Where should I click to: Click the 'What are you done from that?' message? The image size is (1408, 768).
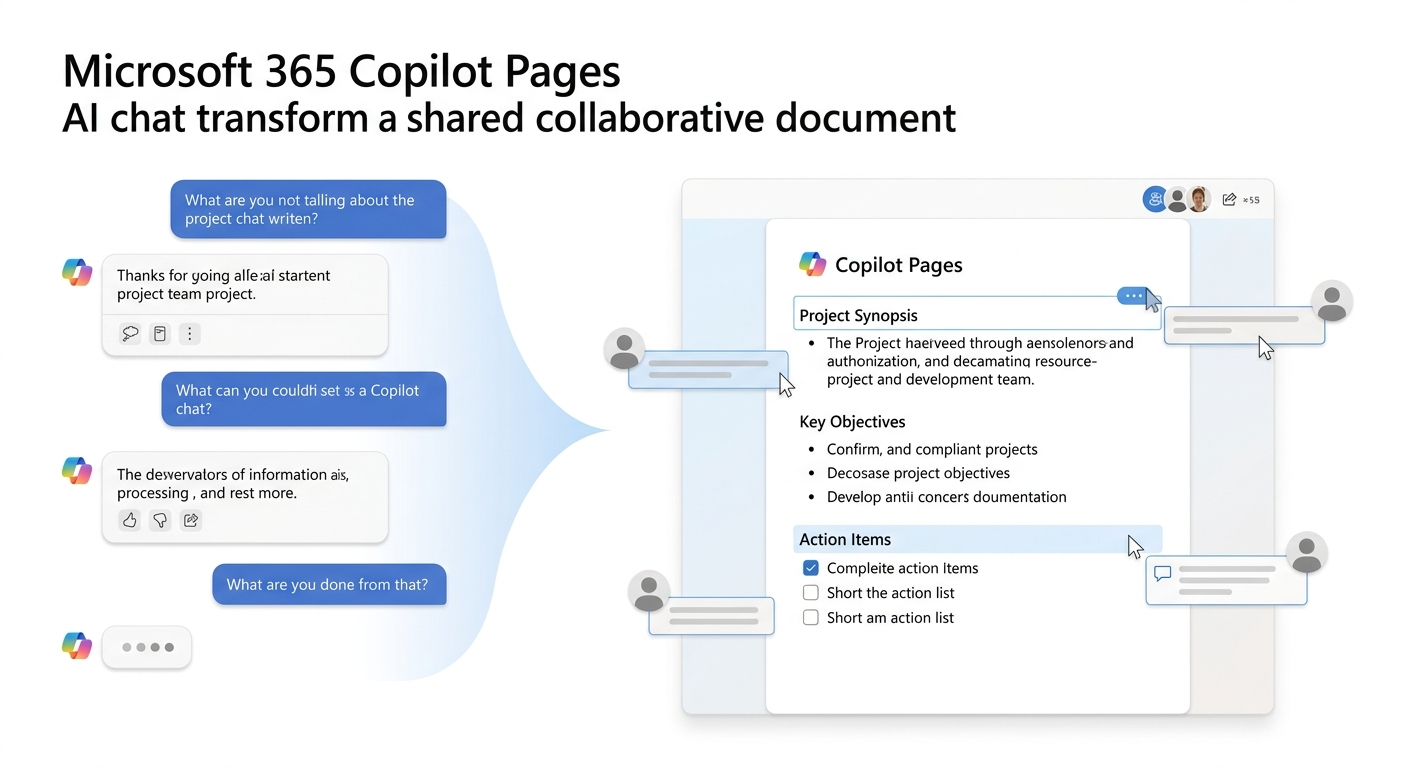pyautogui.click(x=329, y=584)
